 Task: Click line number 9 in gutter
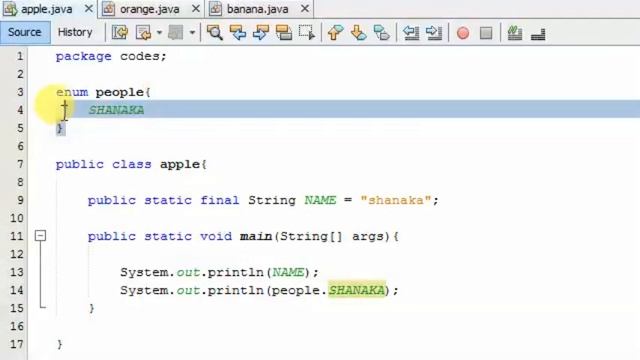pos(20,200)
